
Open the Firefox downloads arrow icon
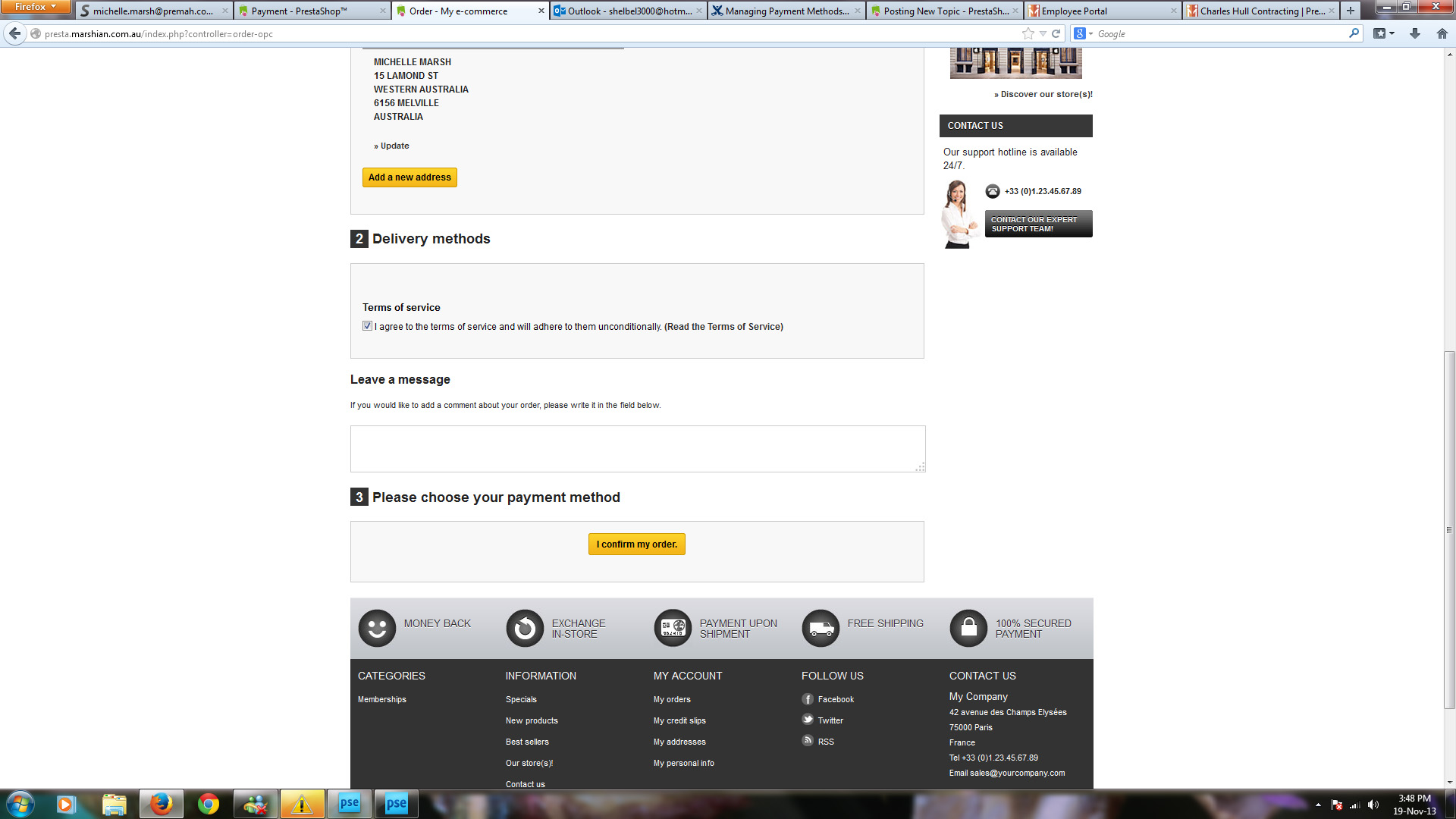click(1414, 33)
